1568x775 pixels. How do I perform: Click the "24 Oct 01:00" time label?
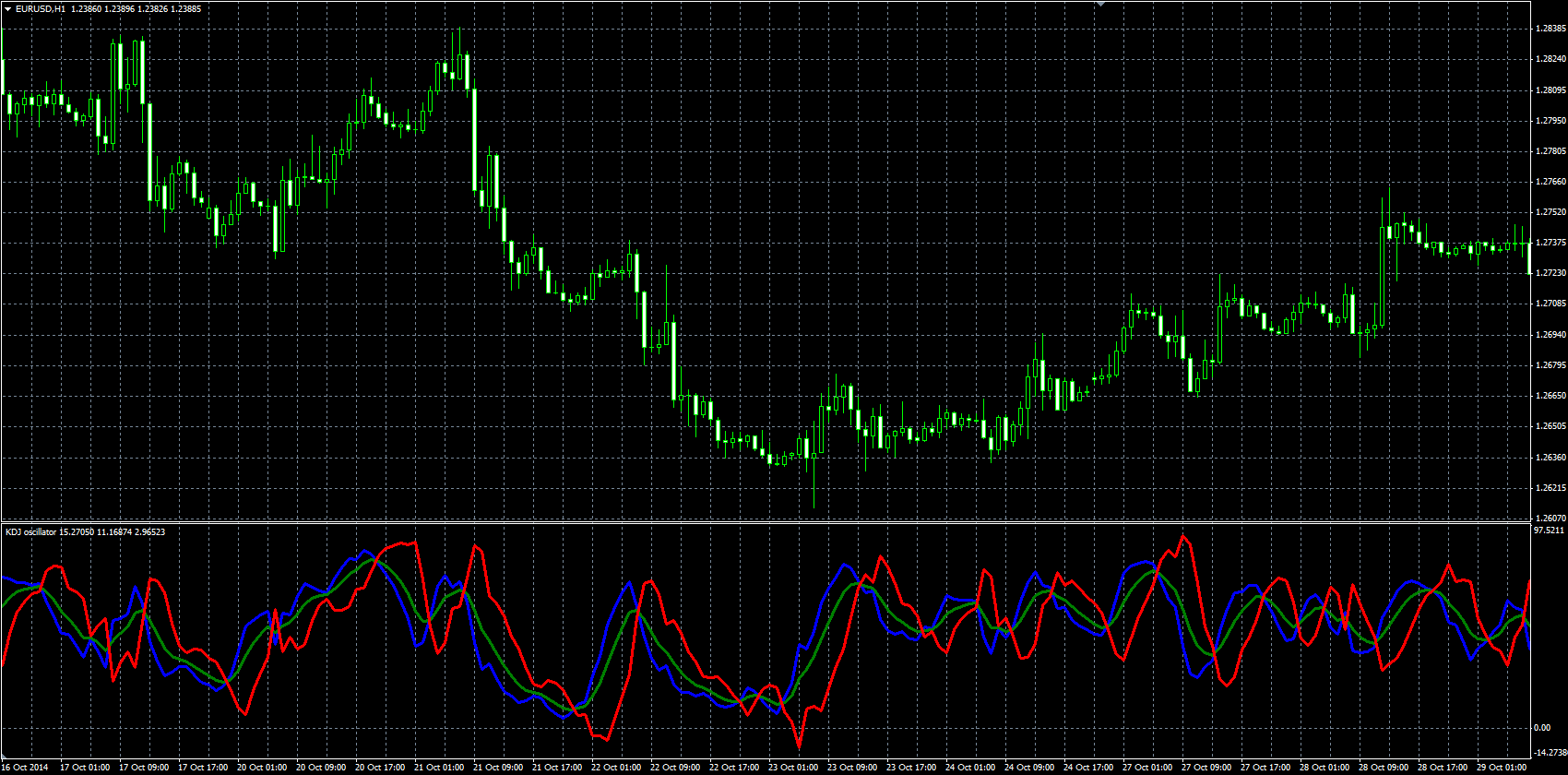click(x=970, y=768)
